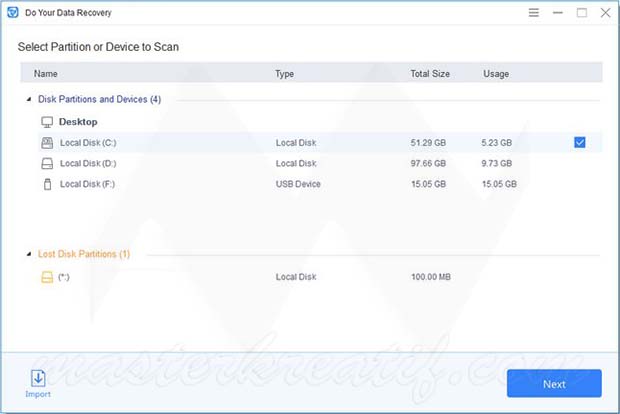Click the orange lost partition drive icon
Viewport: 620px width, 414px height.
46,275
